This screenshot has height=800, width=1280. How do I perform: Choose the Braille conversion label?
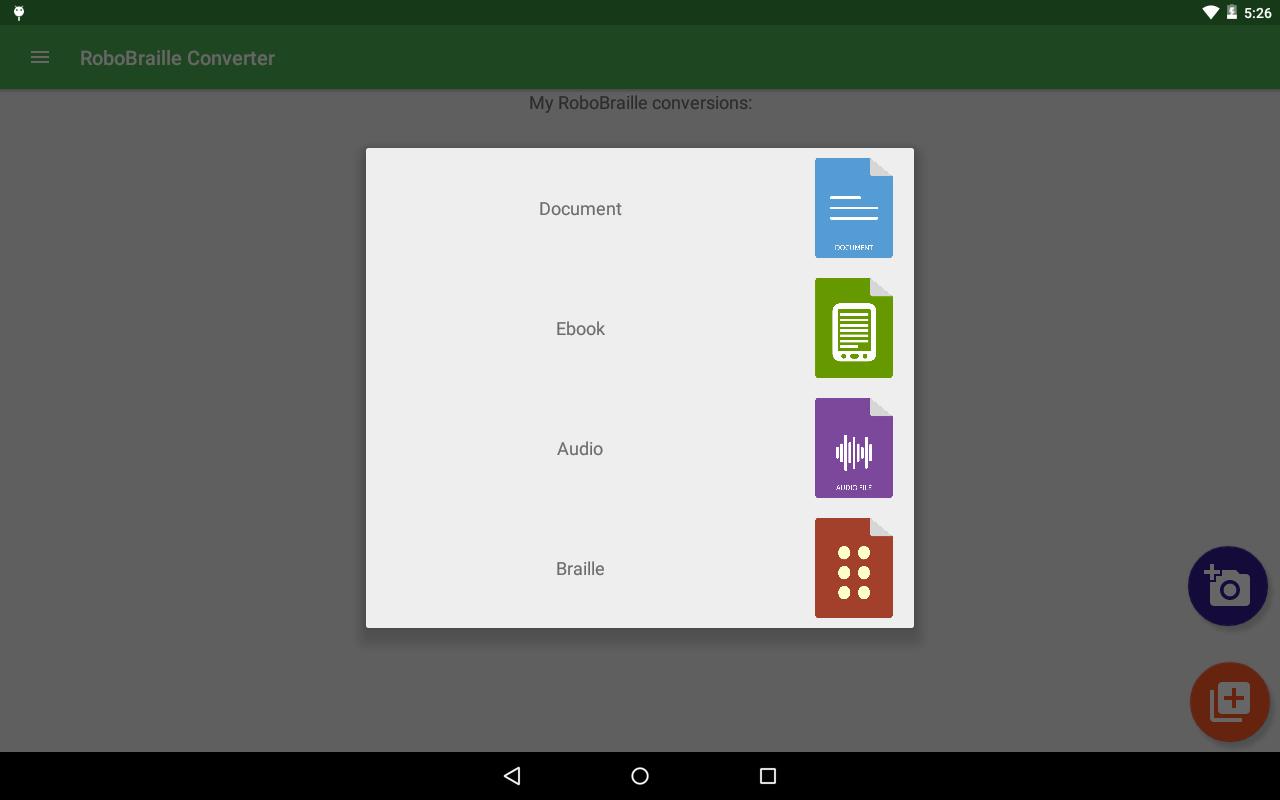point(580,568)
